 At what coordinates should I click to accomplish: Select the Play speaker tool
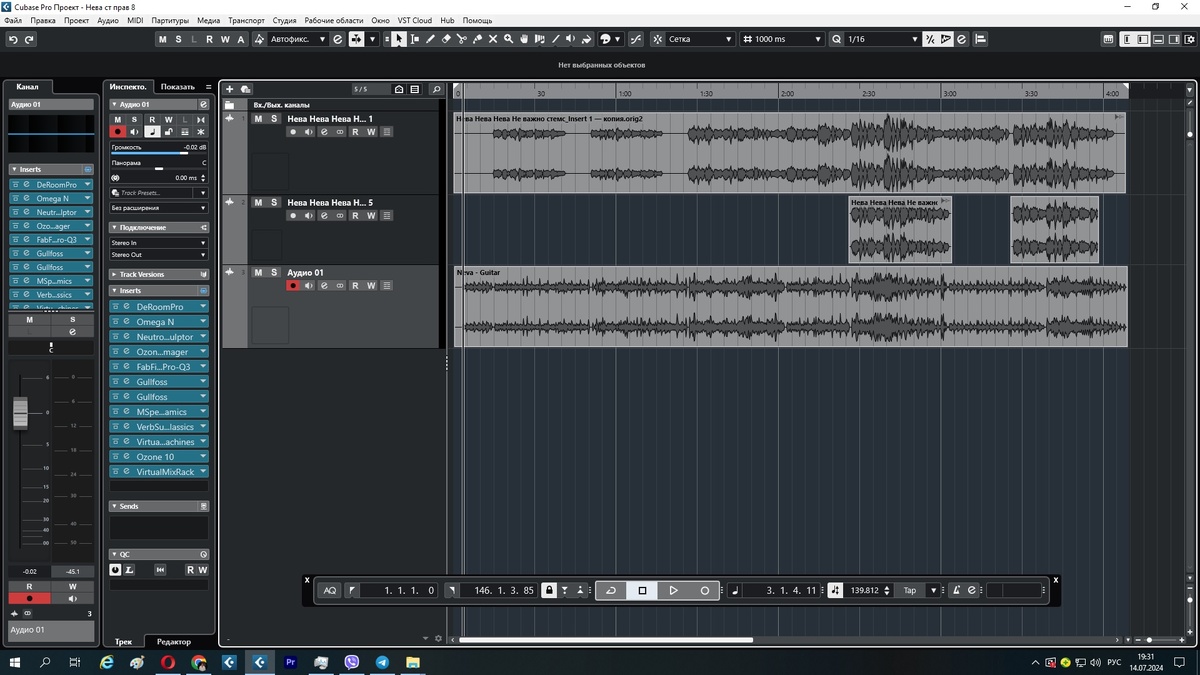click(572, 39)
